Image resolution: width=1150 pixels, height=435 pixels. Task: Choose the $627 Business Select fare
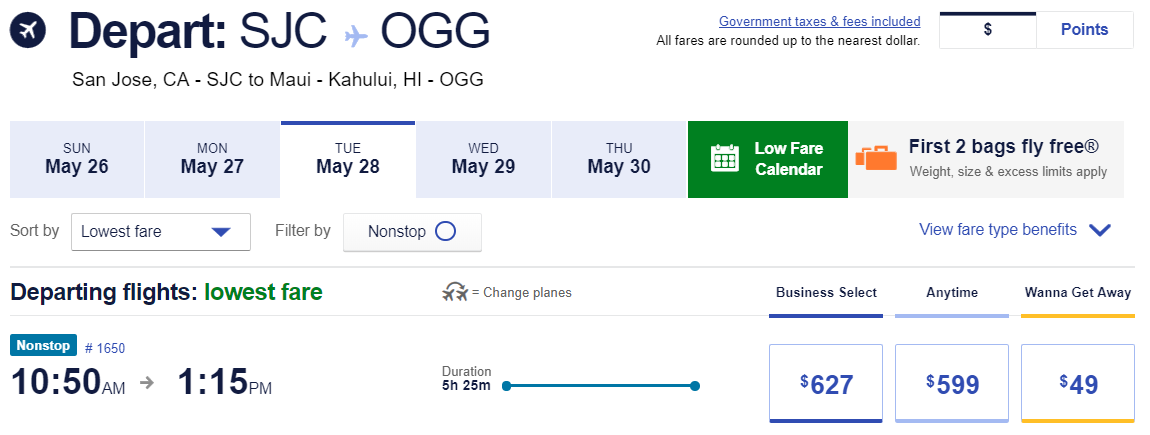tap(826, 383)
